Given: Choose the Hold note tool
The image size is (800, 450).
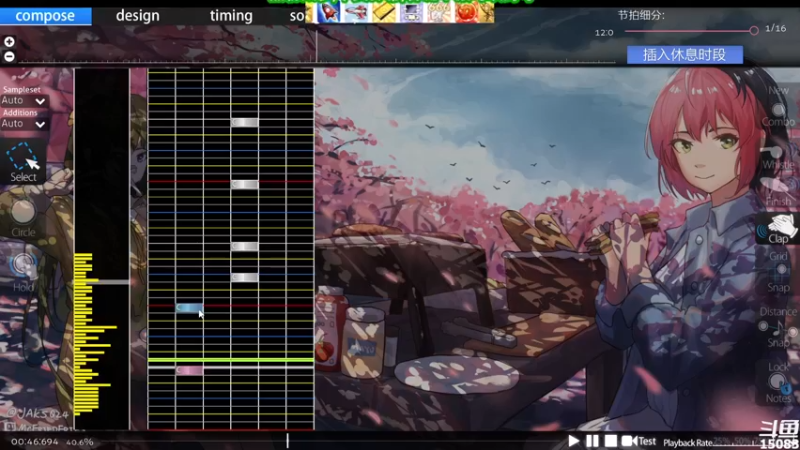Looking at the screenshot, I should (23, 271).
